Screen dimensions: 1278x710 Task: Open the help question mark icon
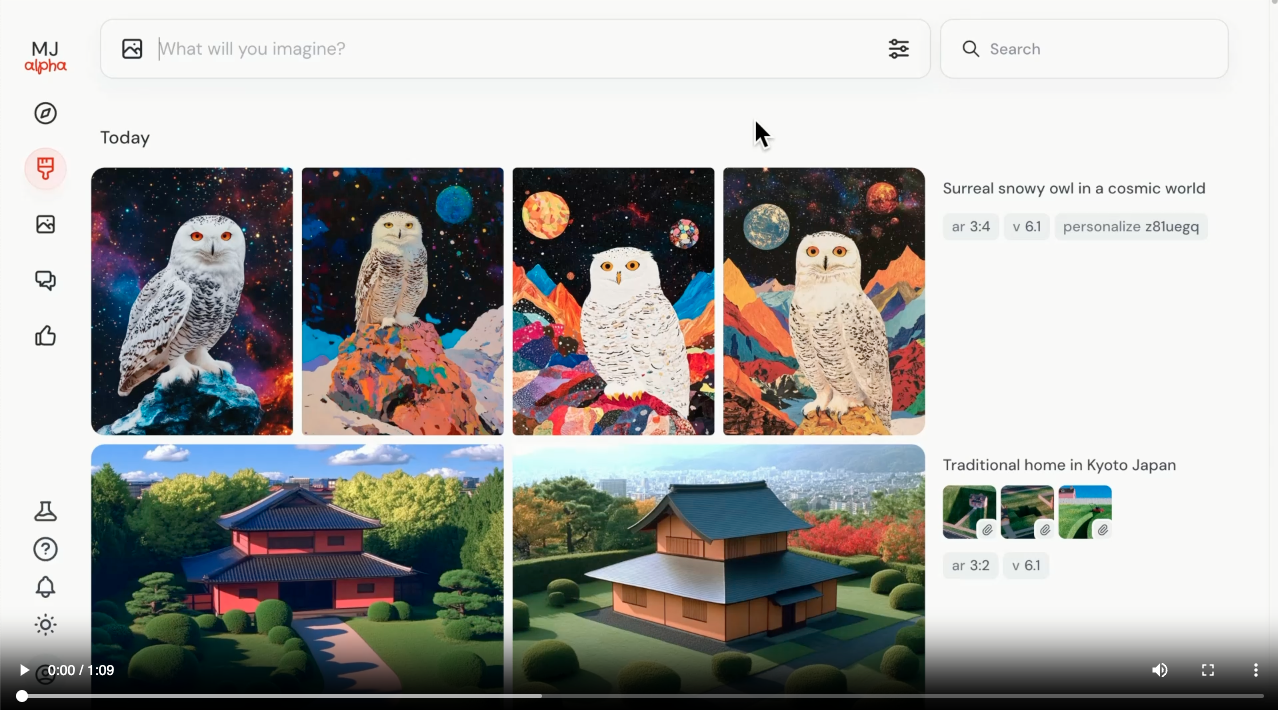(46, 549)
